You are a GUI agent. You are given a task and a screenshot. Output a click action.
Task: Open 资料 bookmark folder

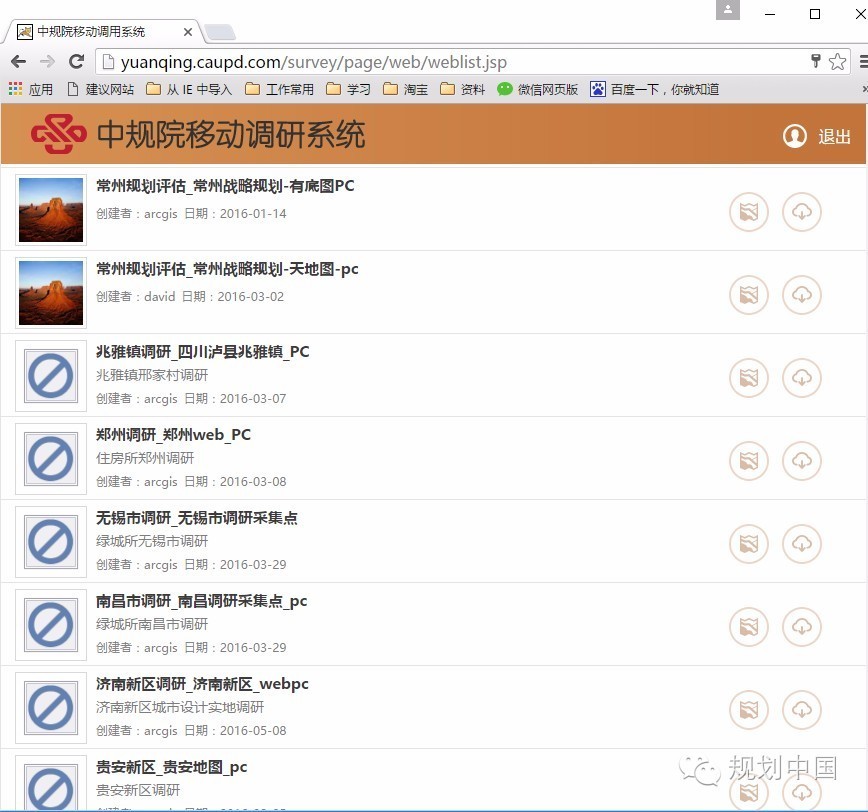462,89
